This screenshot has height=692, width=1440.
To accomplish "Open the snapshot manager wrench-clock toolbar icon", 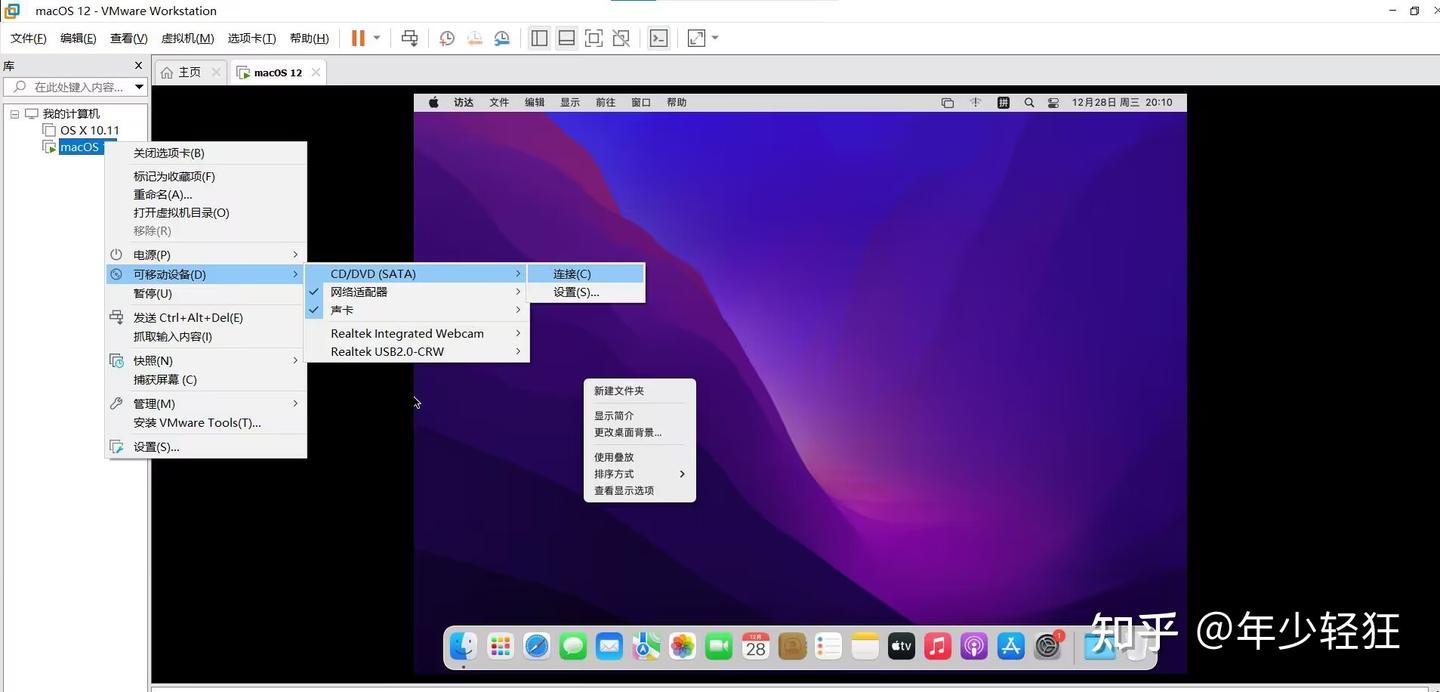I will 502,38.
